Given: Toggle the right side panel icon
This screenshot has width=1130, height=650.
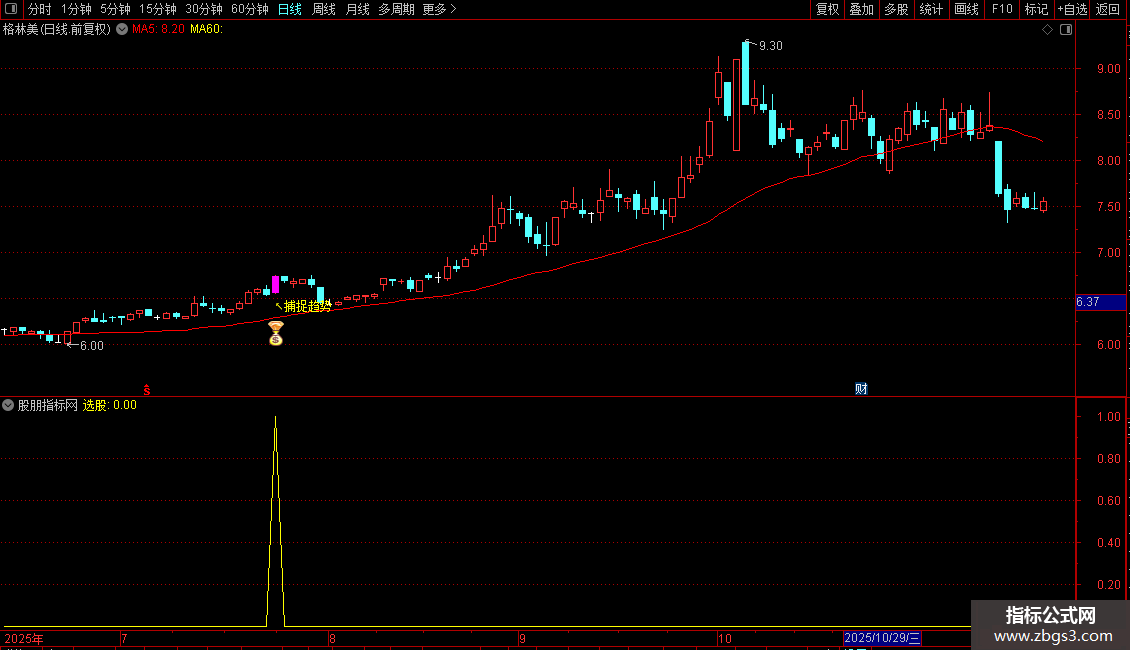Looking at the screenshot, I should point(1066,30).
